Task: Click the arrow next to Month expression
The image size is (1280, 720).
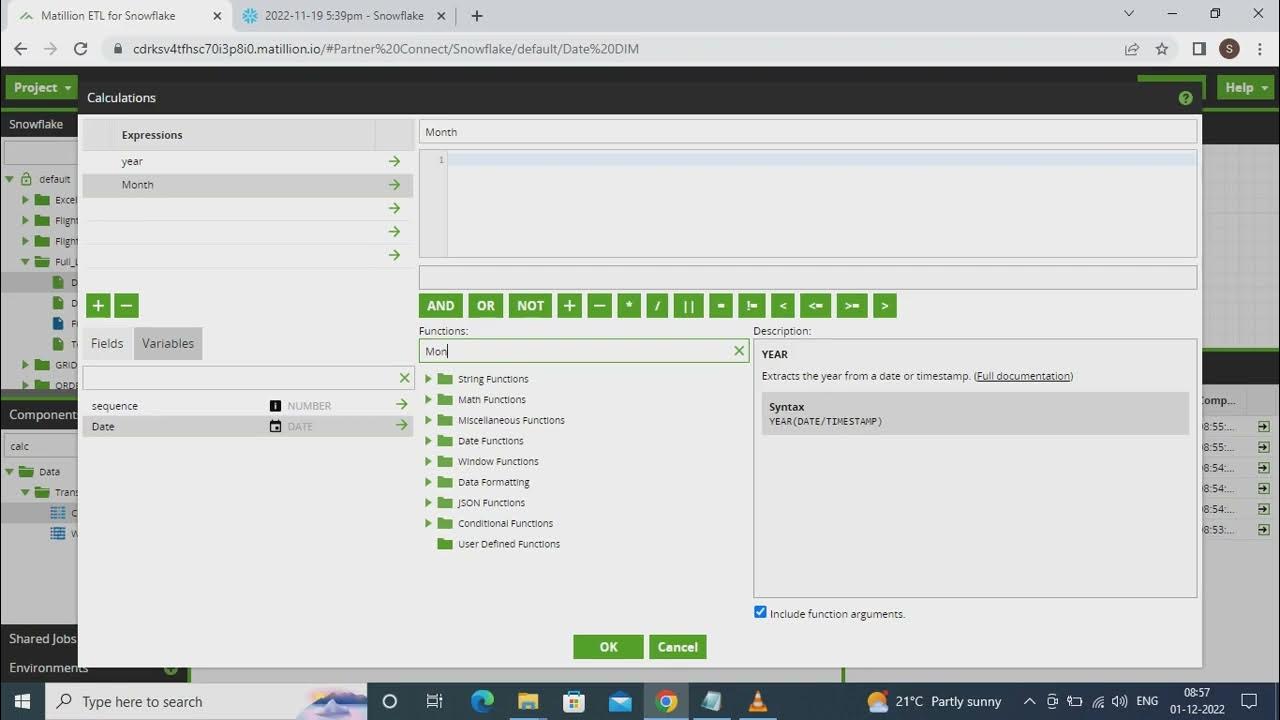Action: pyautogui.click(x=394, y=185)
